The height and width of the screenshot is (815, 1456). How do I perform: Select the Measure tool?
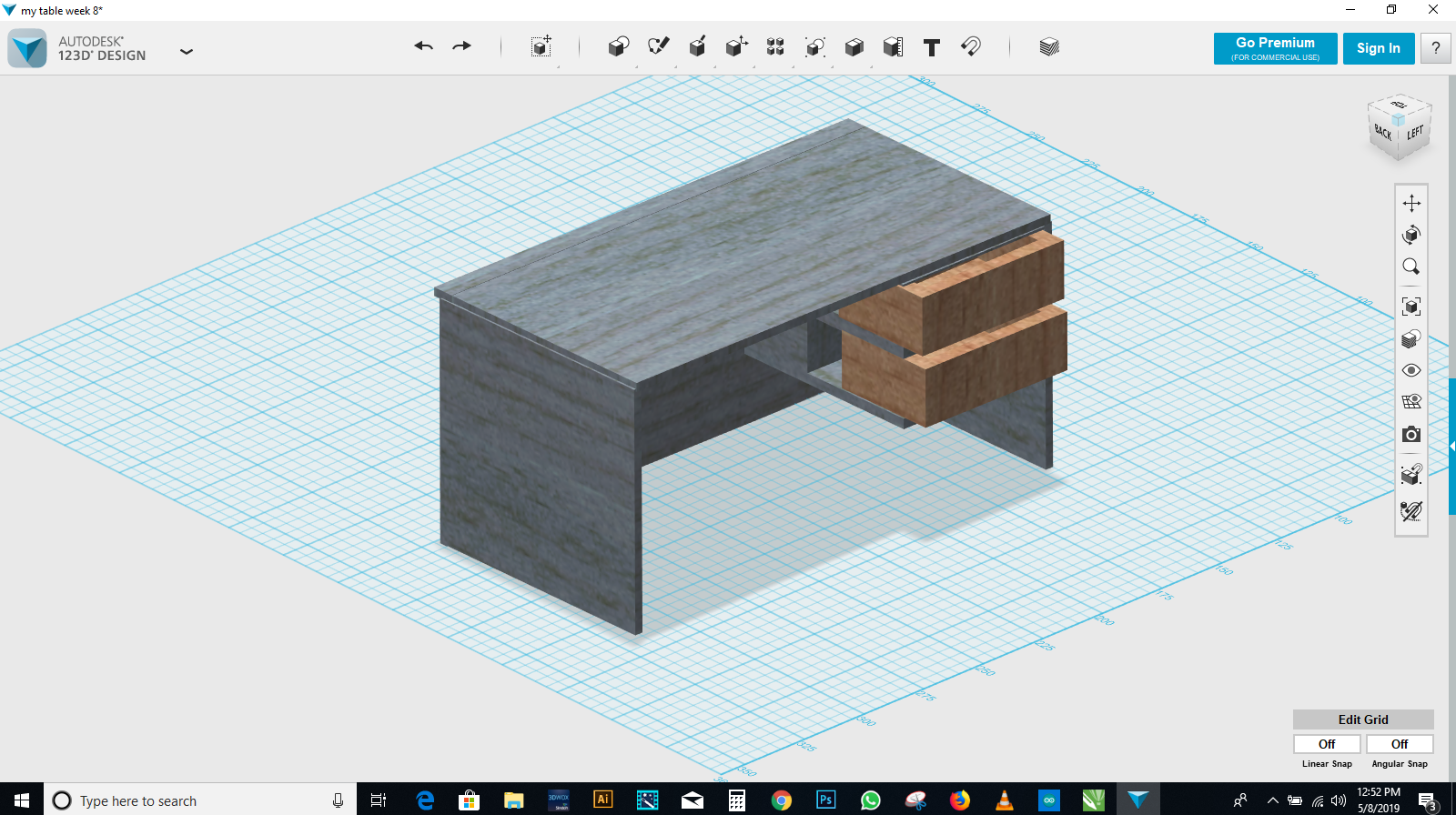pos(893,47)
